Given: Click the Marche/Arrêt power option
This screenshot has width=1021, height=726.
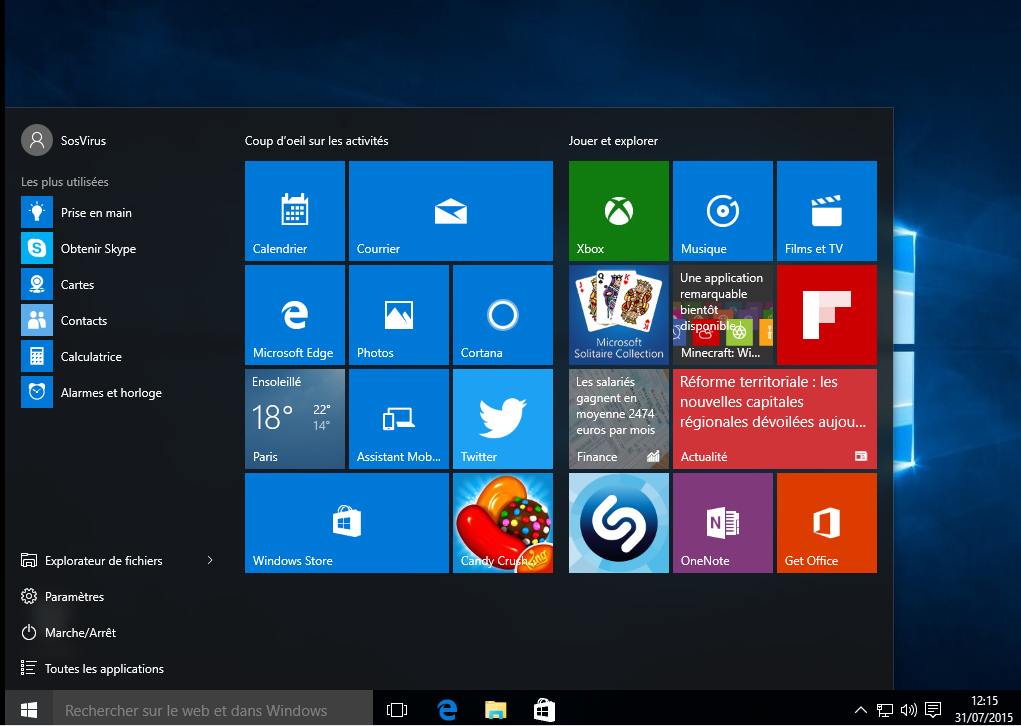Looking at the screenshot, I should coord(80,632).
